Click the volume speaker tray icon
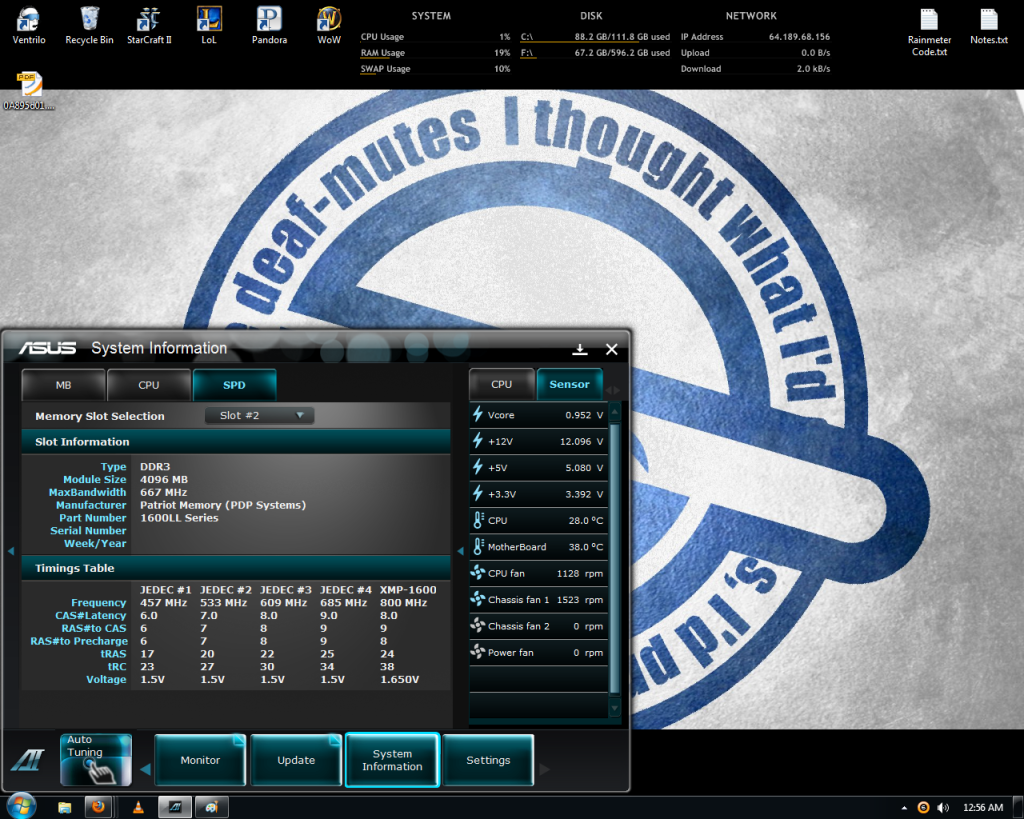The width and height of the screenshot is (1024, 819). (x=943, y=808)
